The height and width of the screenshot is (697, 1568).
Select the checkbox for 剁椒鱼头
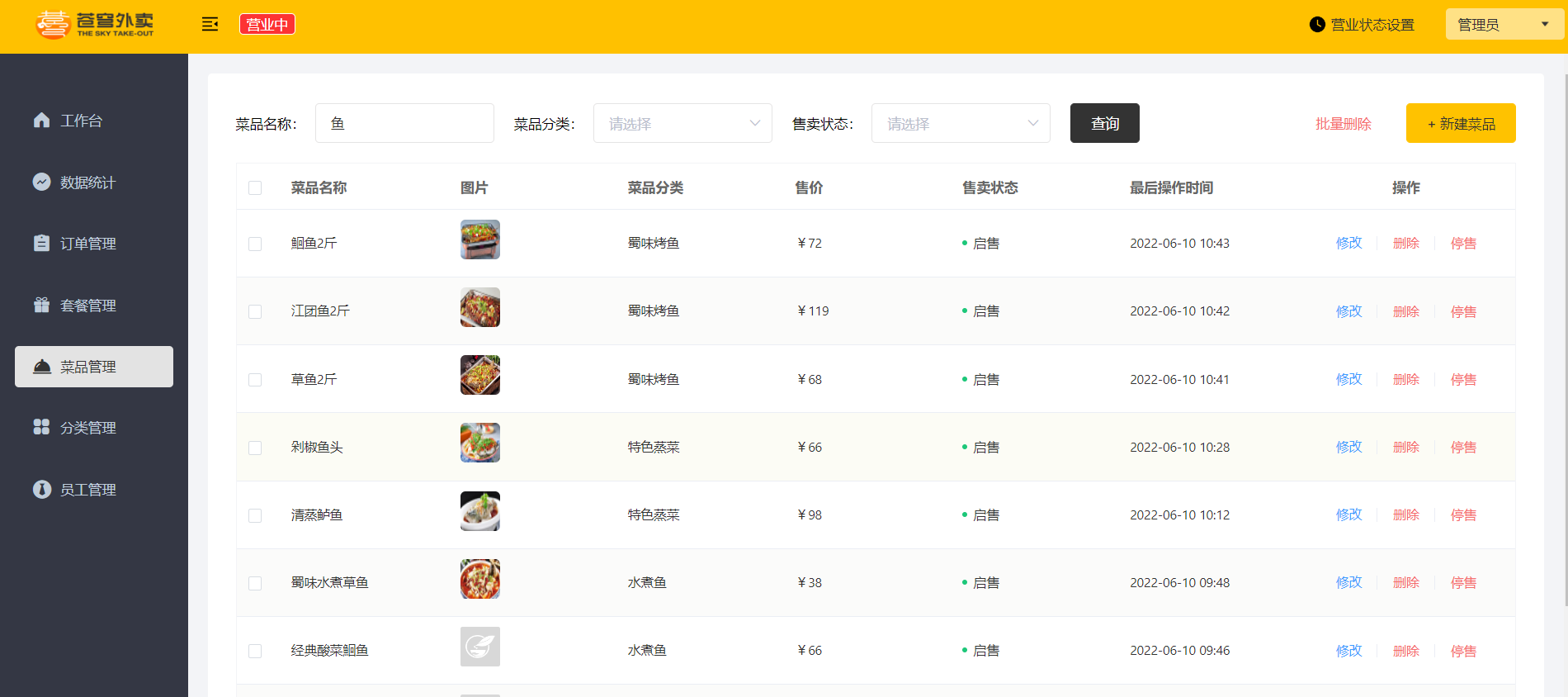click(x=255, y=448)
